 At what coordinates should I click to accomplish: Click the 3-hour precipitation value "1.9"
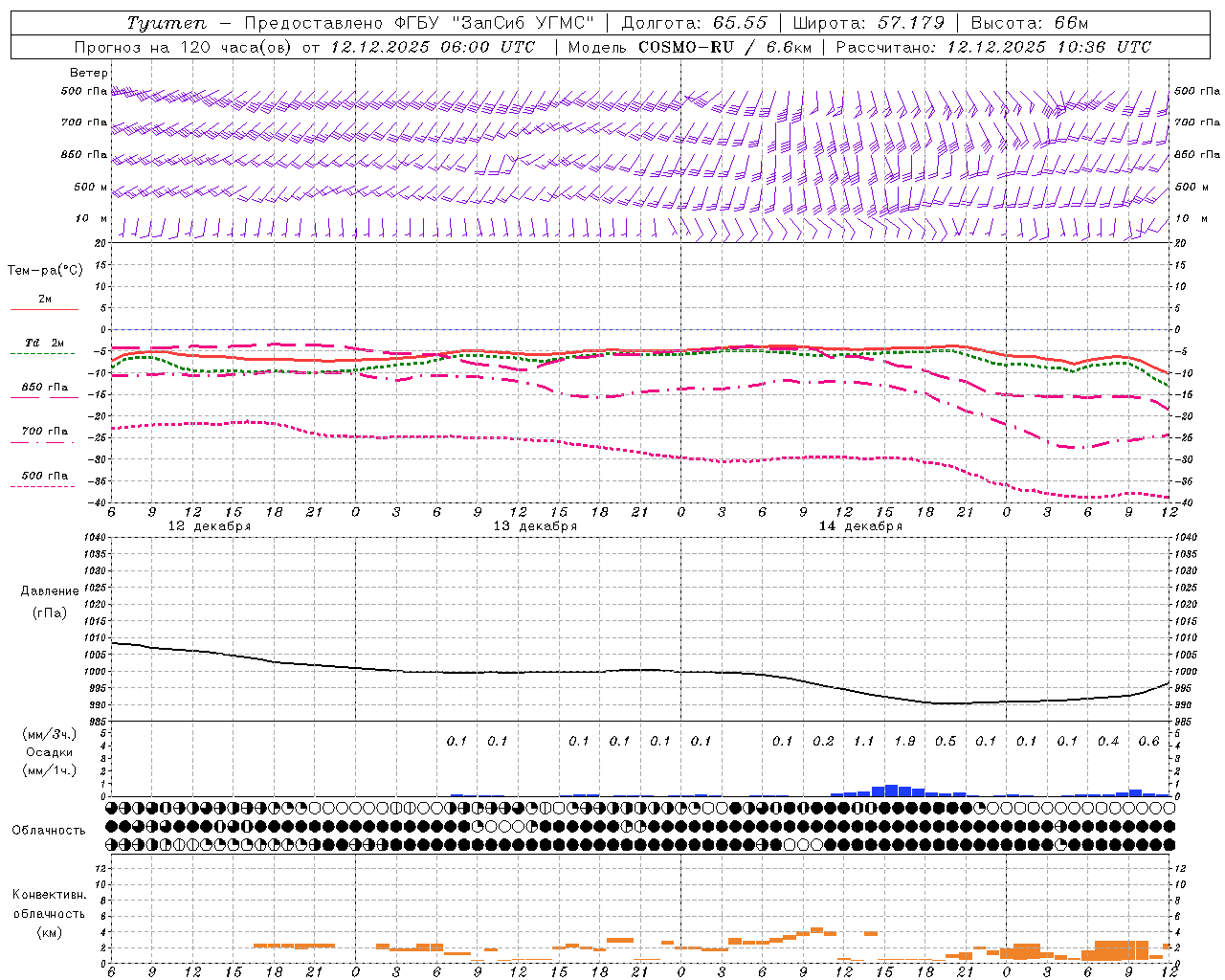click(x=904, y=741)
